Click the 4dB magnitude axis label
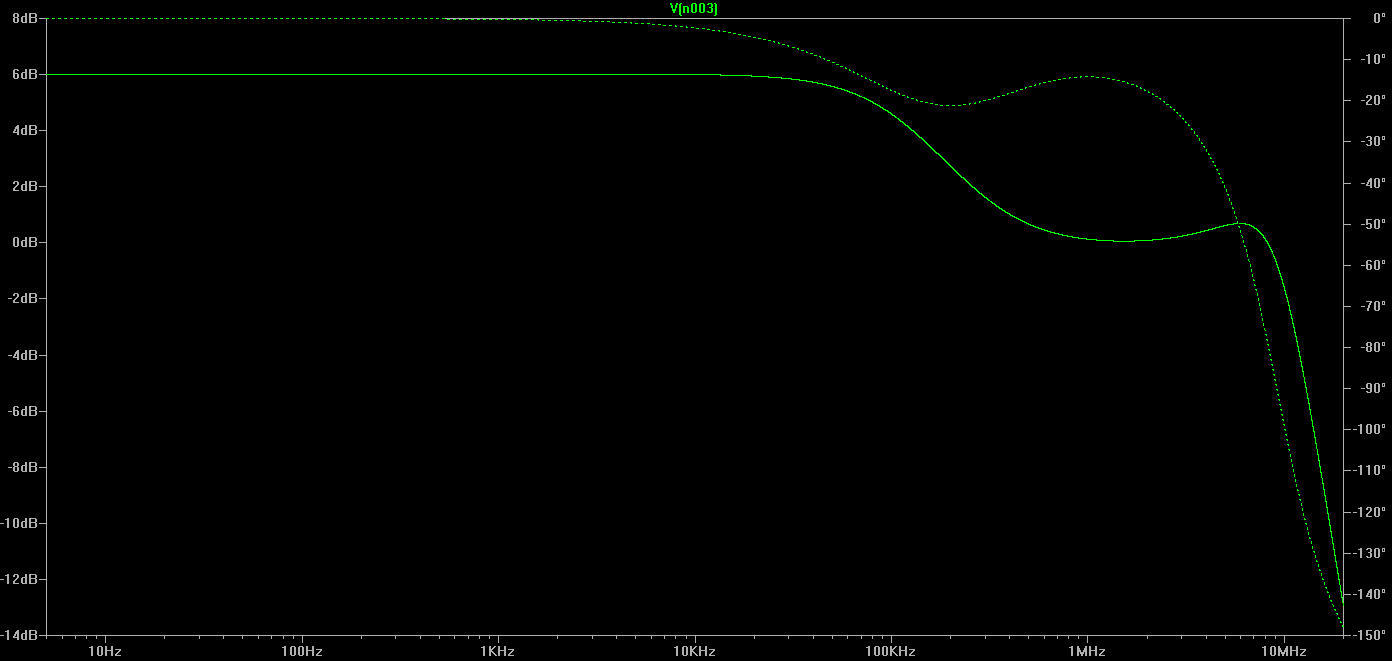 25,130
